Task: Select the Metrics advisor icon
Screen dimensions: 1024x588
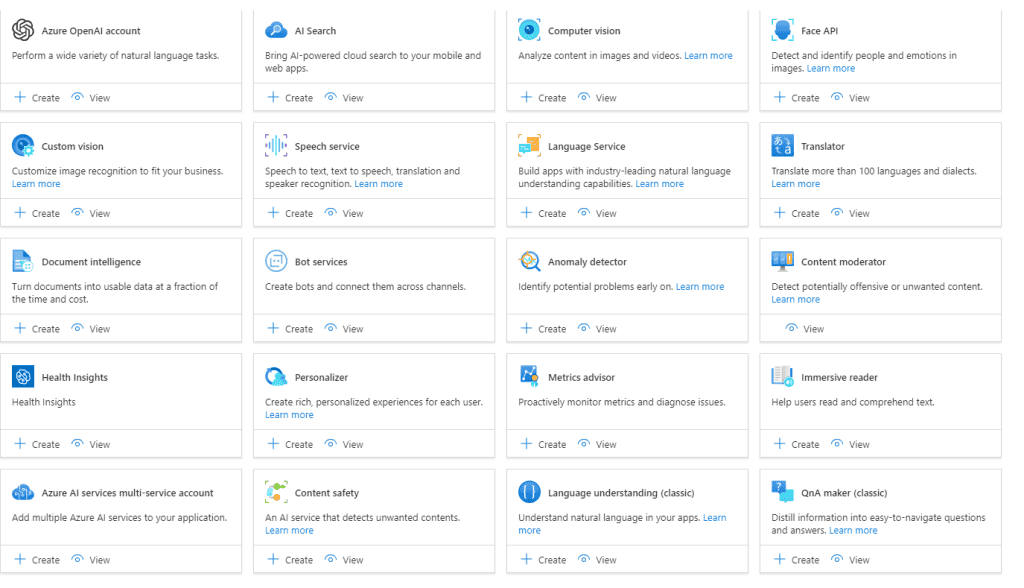Action: point(529,377)
